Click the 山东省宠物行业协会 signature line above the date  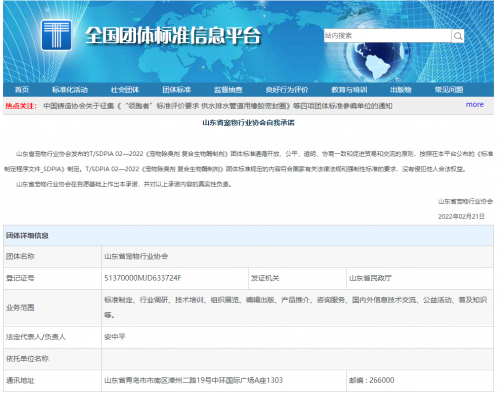(465, 201)
